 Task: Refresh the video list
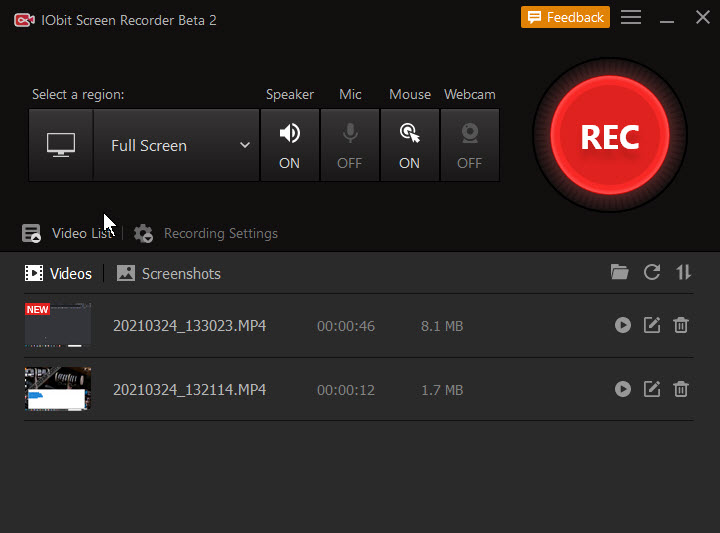pyautogui.click(x=652, y=272)
